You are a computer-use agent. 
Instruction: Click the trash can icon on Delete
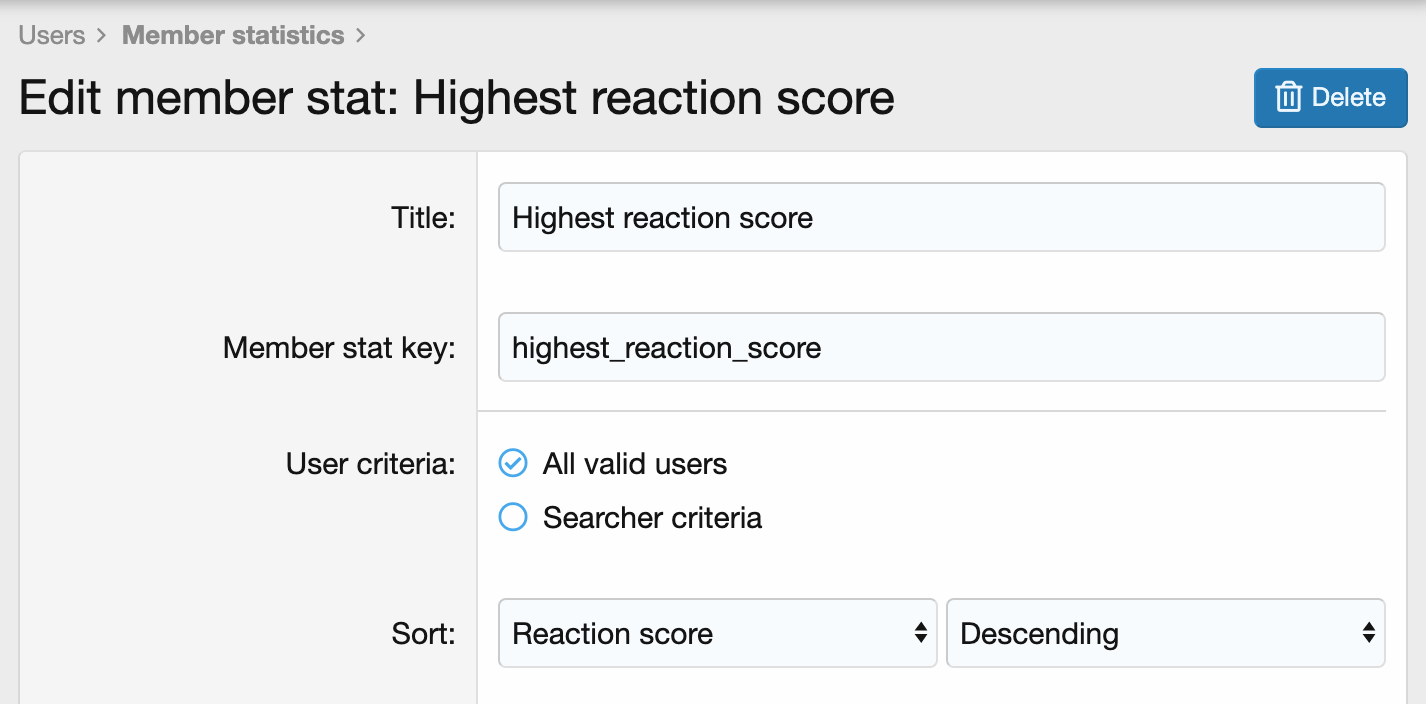tap(1288, 98)
